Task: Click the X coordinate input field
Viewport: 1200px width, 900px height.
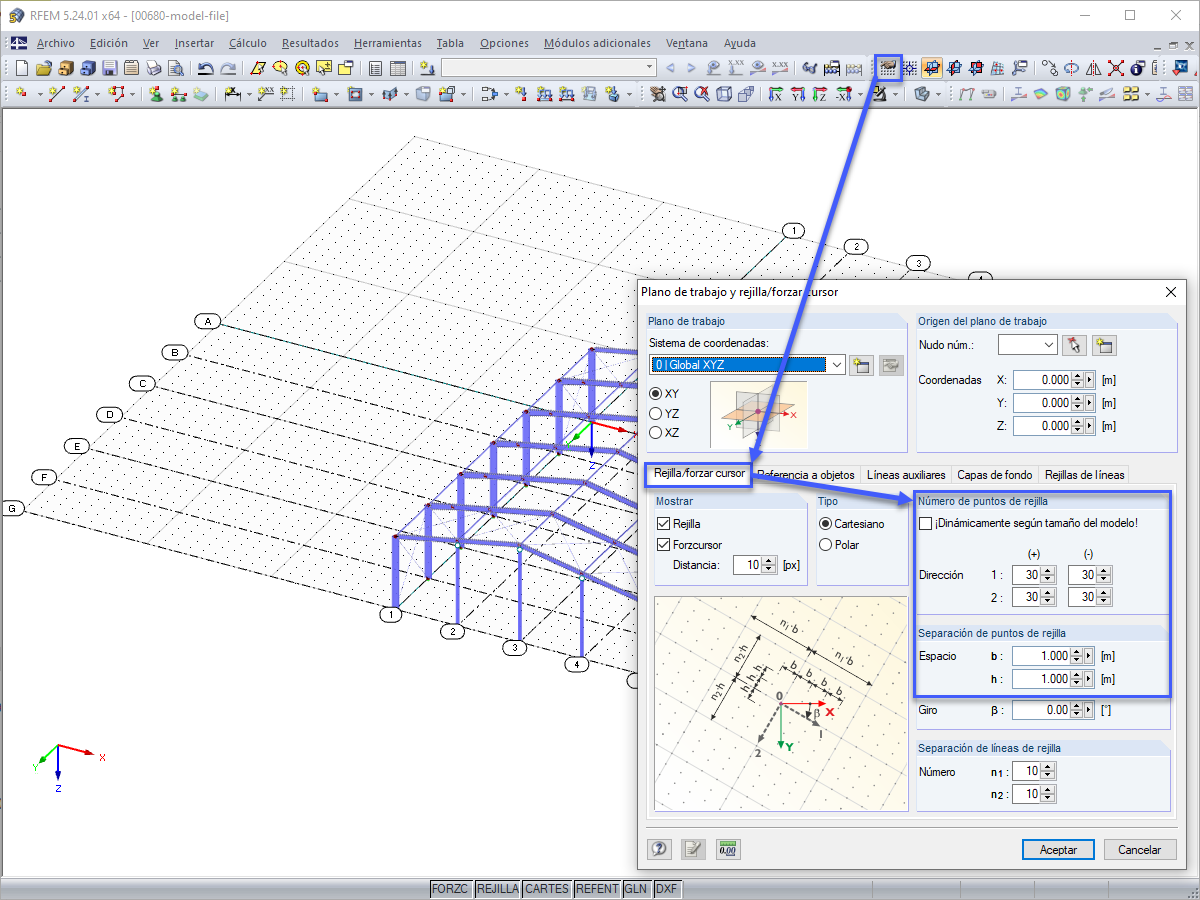Action: (x=1041, y=380)
